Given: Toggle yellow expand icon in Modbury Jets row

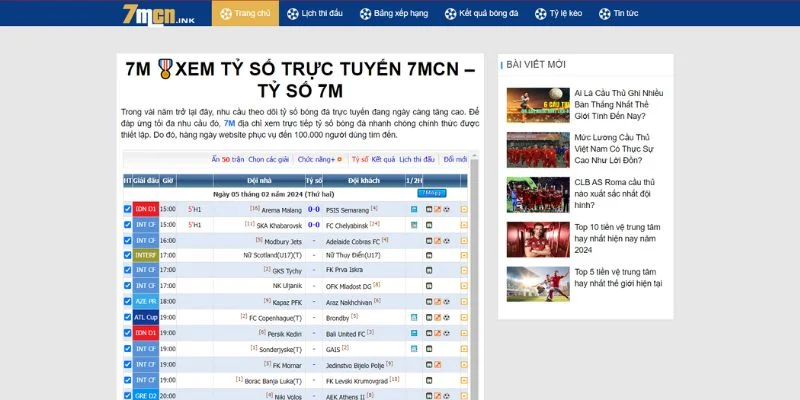Looking at the screenshot, I should [x=464, y=241].
